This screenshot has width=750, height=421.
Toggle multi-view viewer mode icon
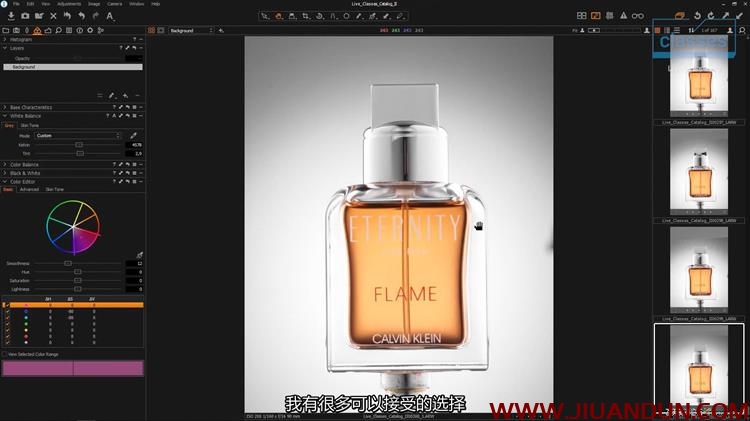[x=151, y=31]
